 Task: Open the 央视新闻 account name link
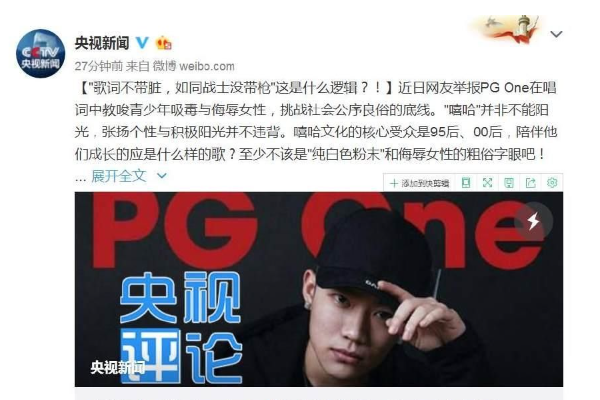coord(102,43)
